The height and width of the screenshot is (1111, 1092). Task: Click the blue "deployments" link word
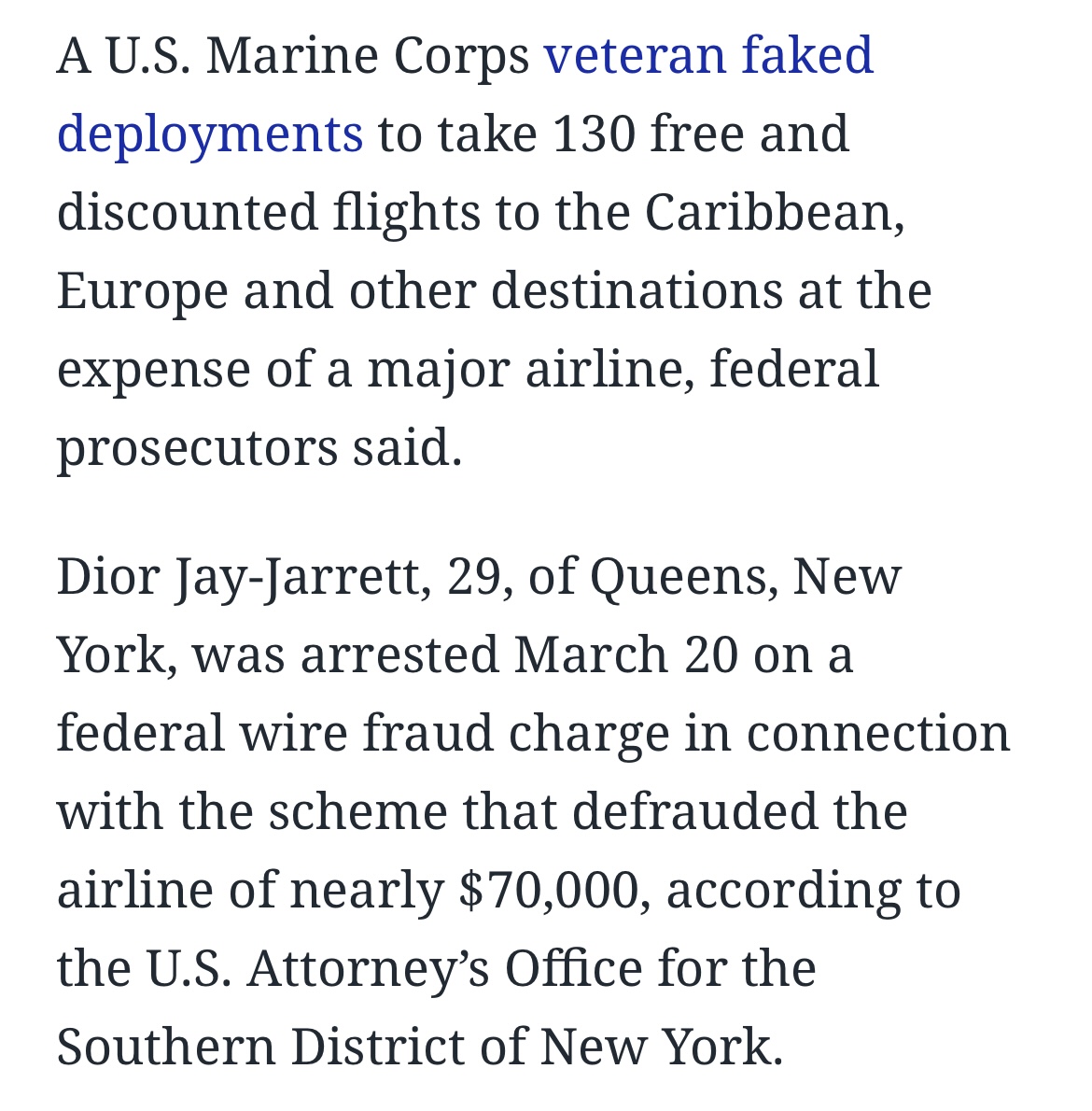(210, 136)
